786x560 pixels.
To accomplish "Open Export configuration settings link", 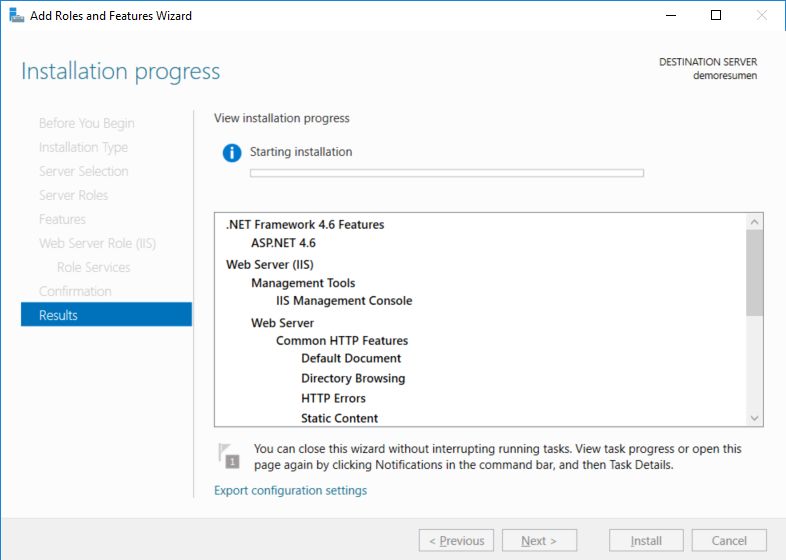I will pos(290,490).
